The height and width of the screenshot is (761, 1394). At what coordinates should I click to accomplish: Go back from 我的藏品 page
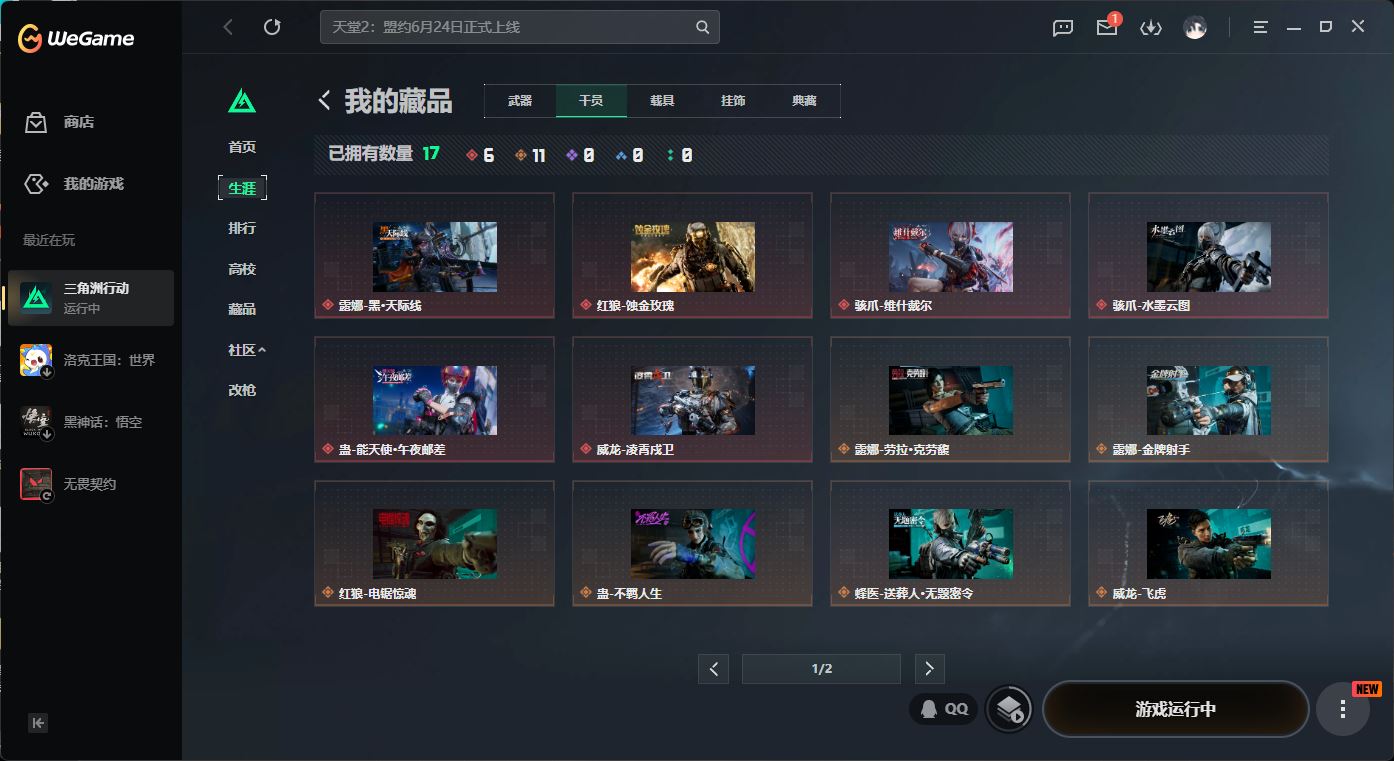pos(324,100)
